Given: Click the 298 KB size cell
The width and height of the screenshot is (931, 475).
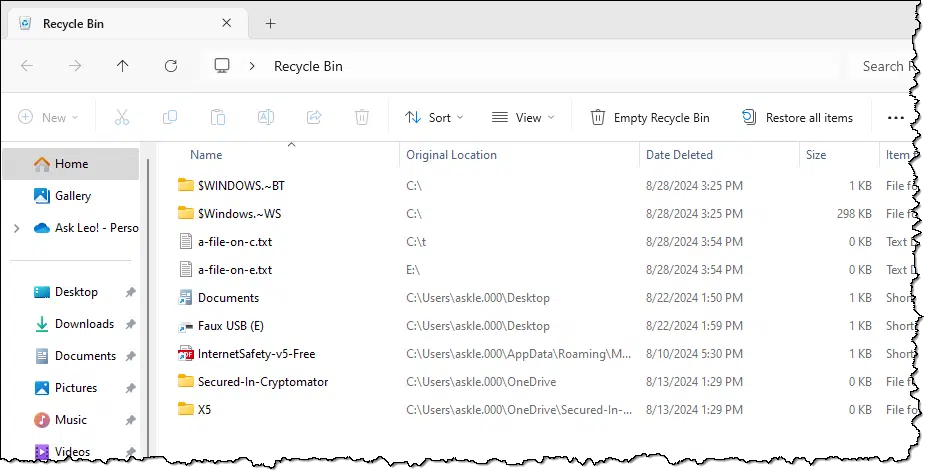Looking at the screenshot, I should (x=854, y=214).
